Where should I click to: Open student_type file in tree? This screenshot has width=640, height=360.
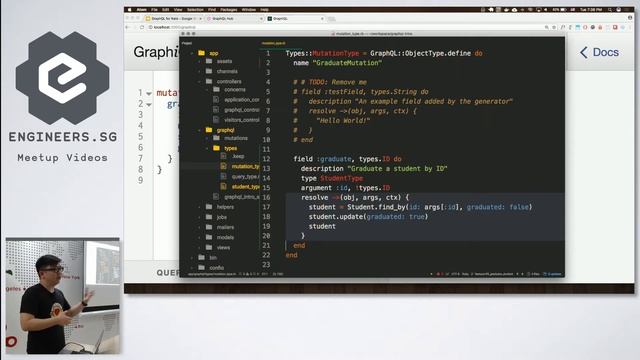coord(245,187)
